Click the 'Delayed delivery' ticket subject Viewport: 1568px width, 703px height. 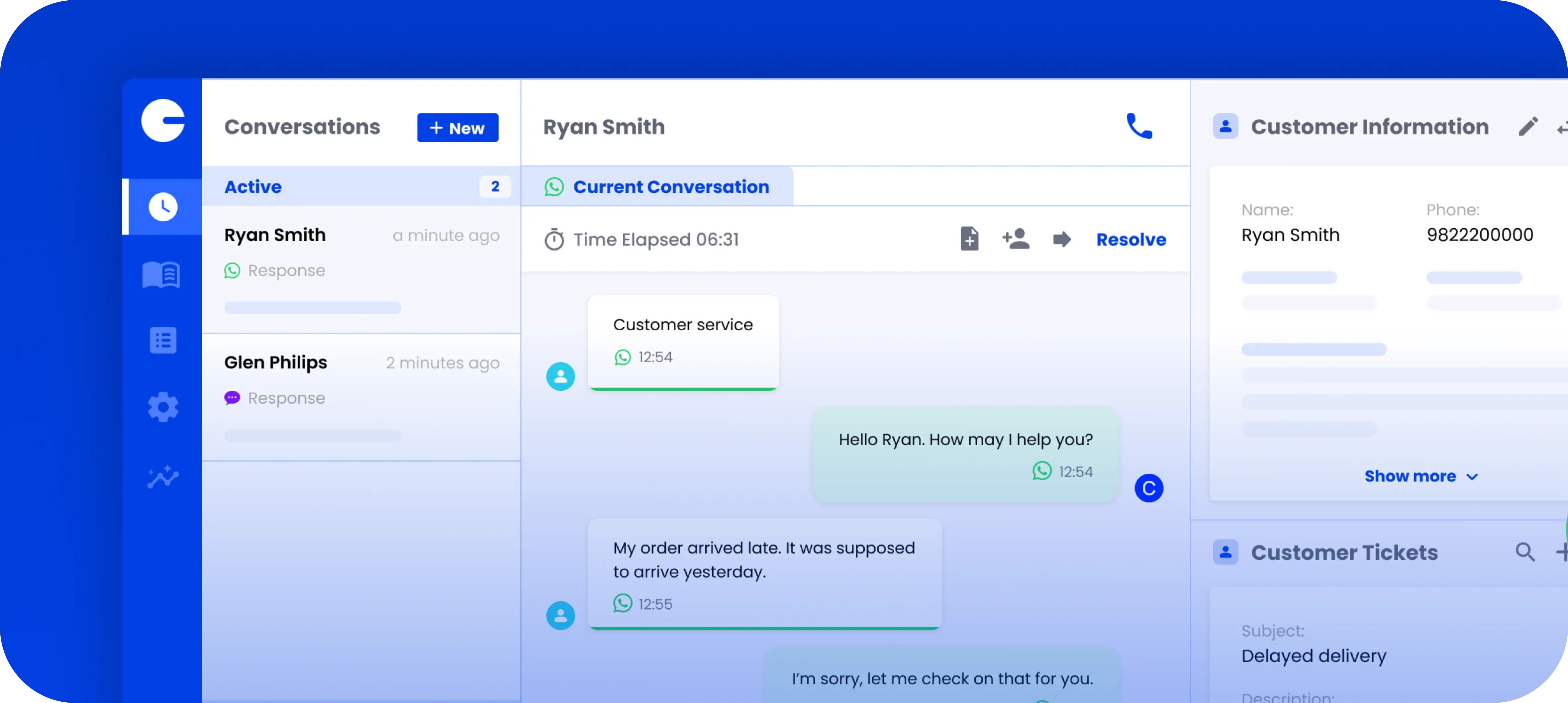(1314, 655)
